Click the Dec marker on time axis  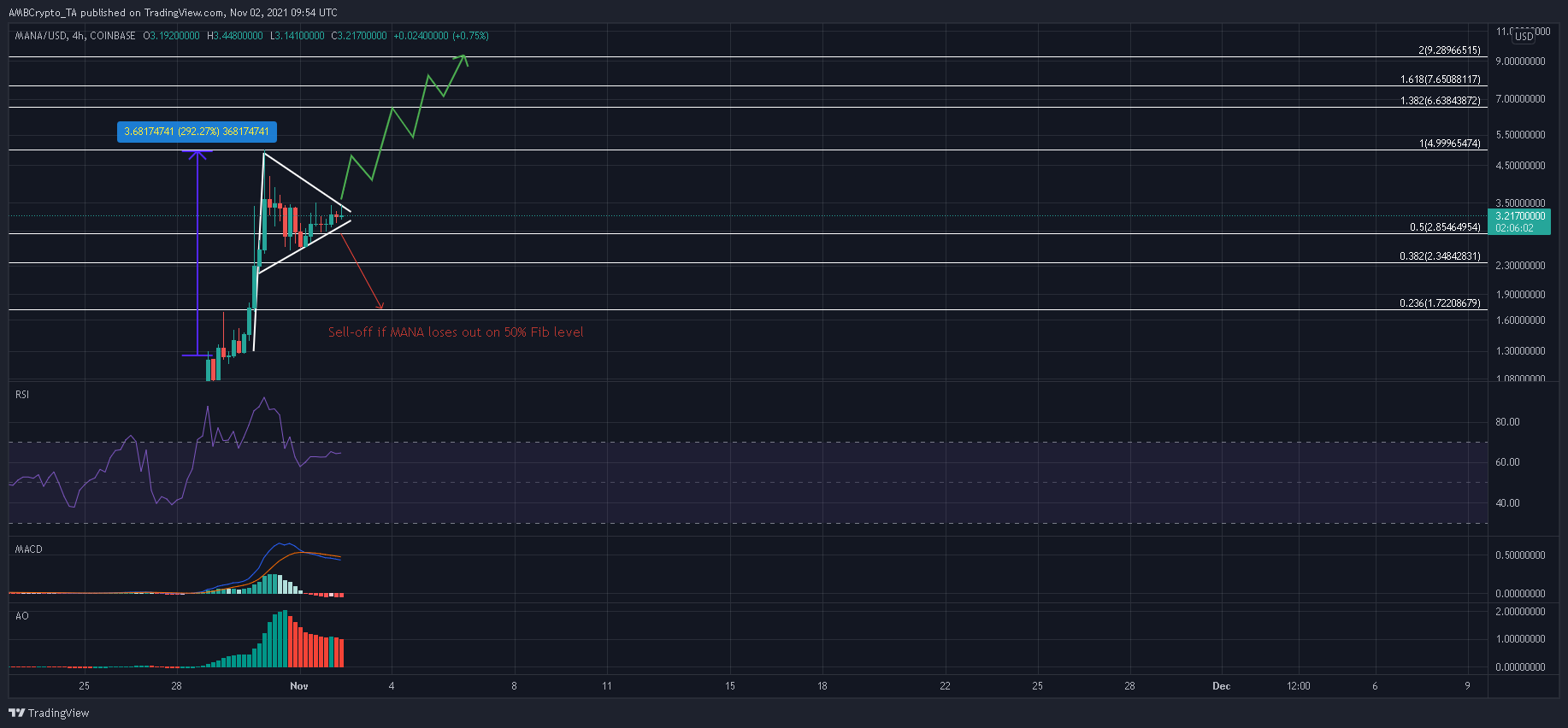click(x=1221, y=686)
